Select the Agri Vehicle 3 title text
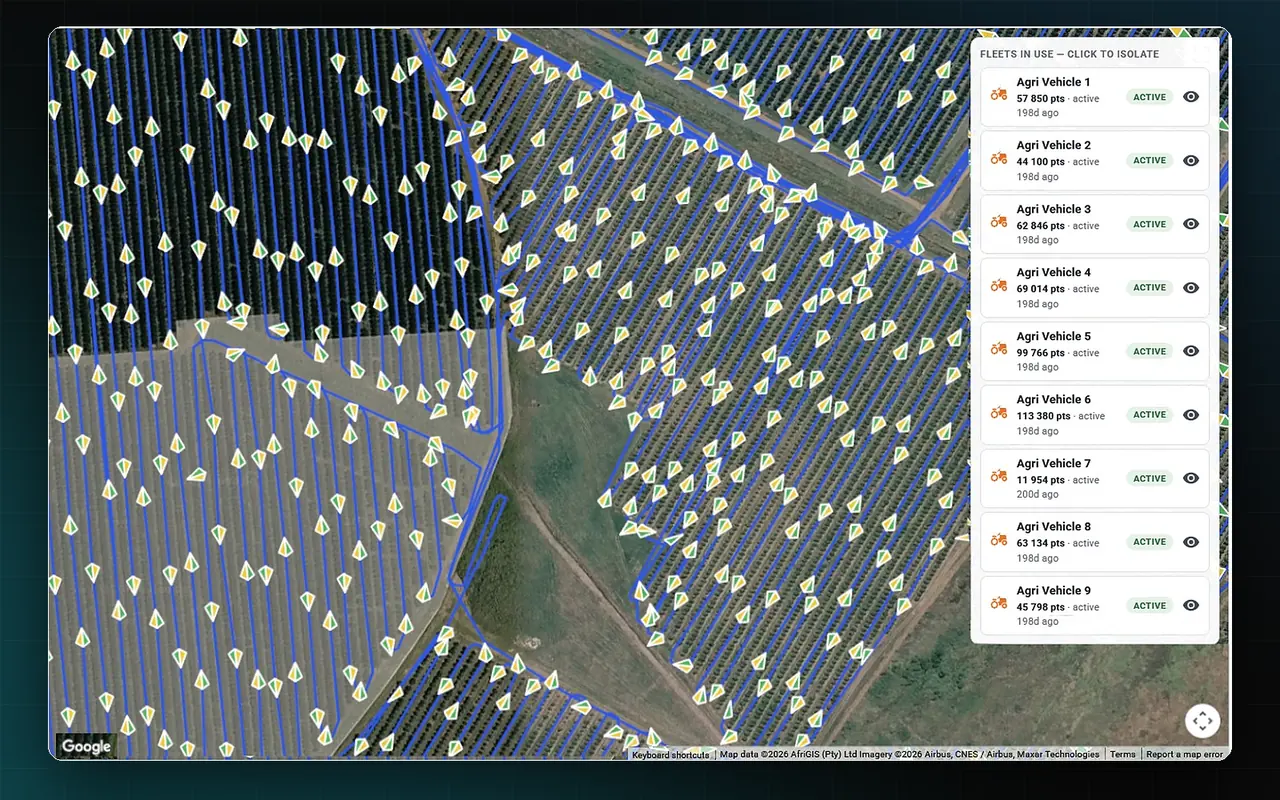 click(x=1054, y=209)
